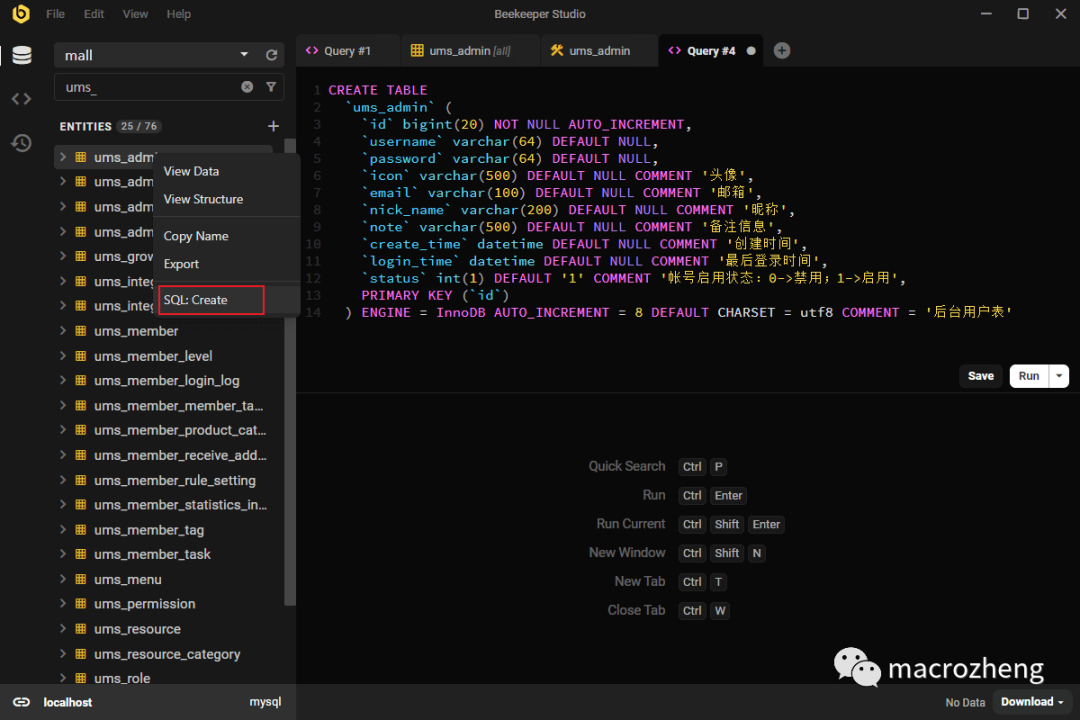
Task: Choose Copy Name from context menu
Action: tap(227, 236)
